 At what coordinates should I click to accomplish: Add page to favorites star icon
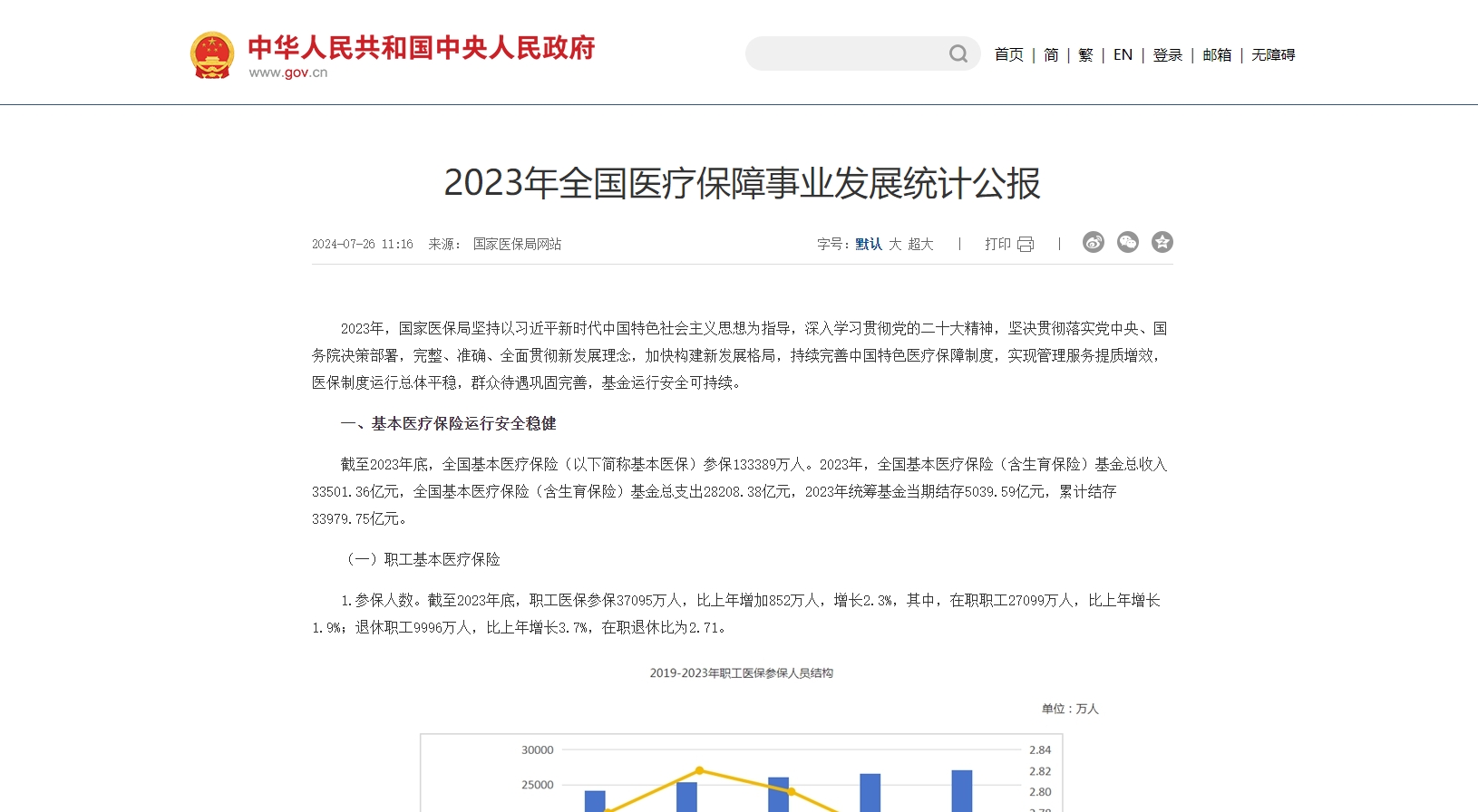1162,242
